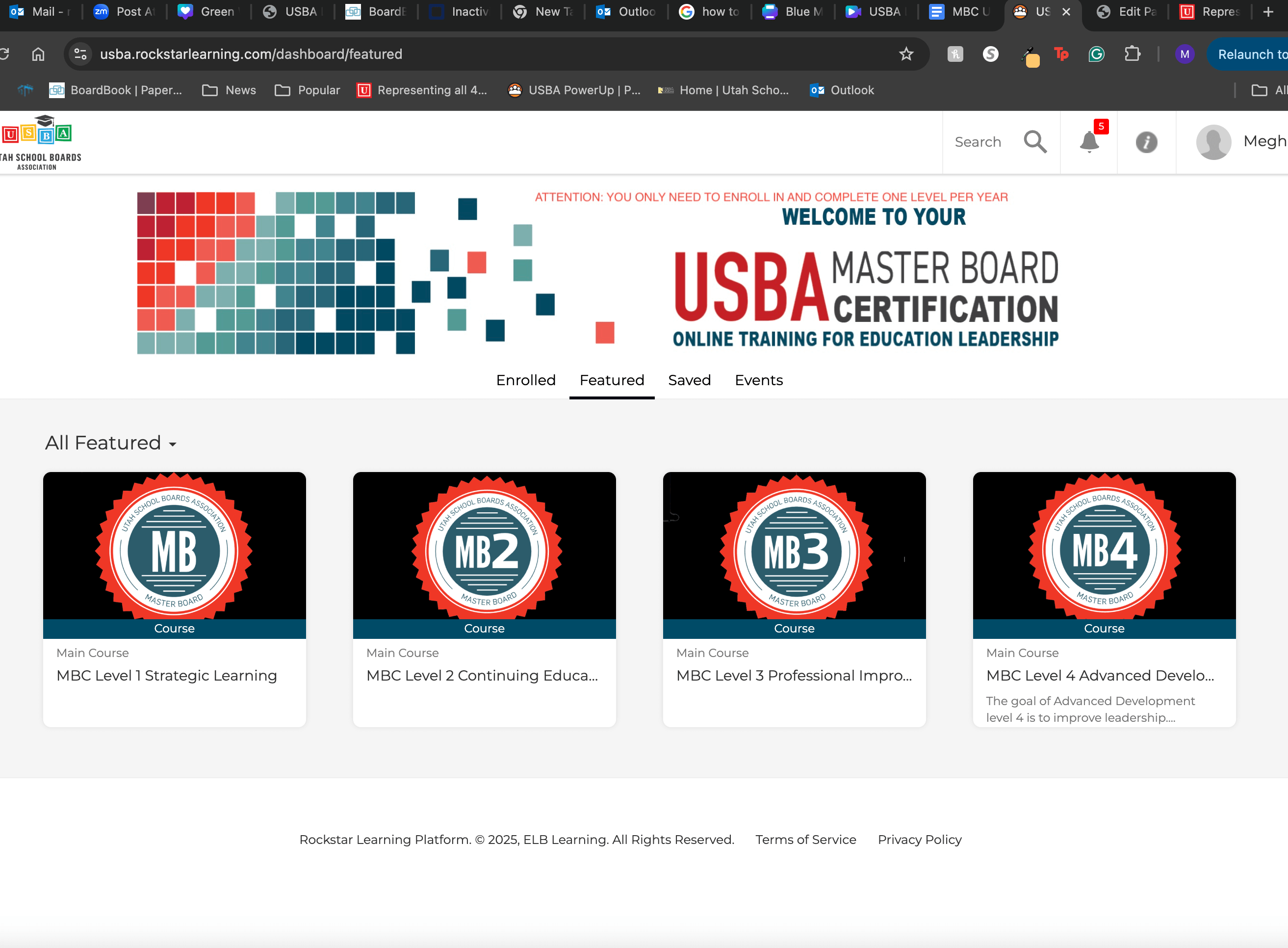Open the BoardBook bookmark
Viewport: 1288px width, 948px height.
pos(115,90)
